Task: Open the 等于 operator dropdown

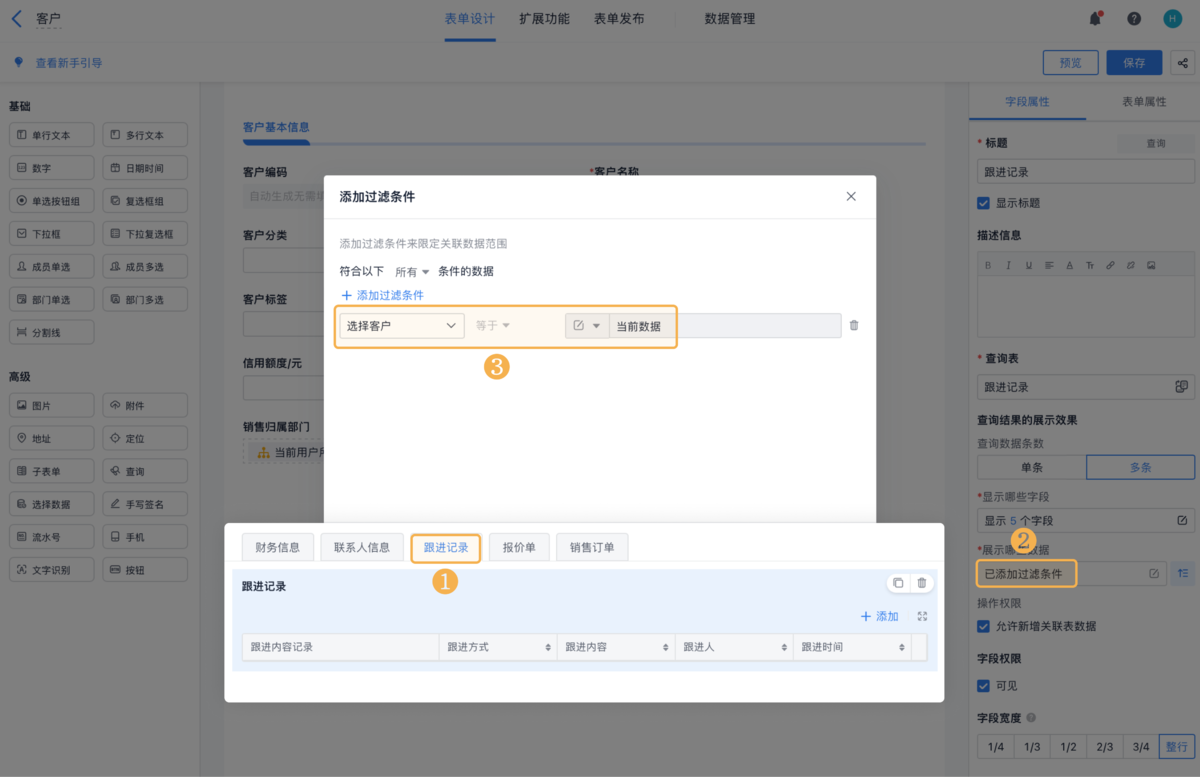Action: click(493, 326)
